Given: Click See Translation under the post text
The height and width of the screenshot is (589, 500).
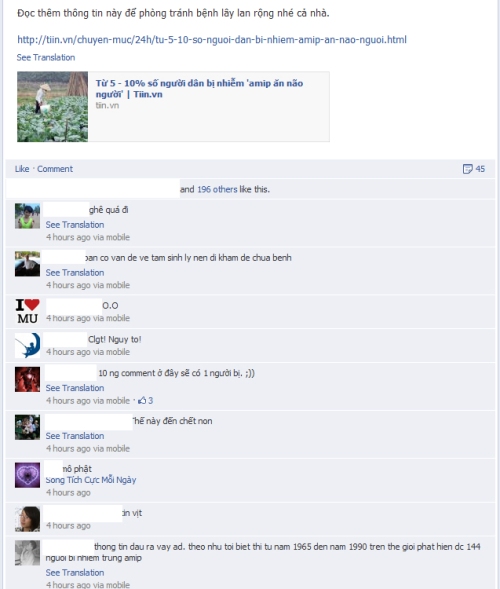Looking at the screenshot, I should click(46, 57).
